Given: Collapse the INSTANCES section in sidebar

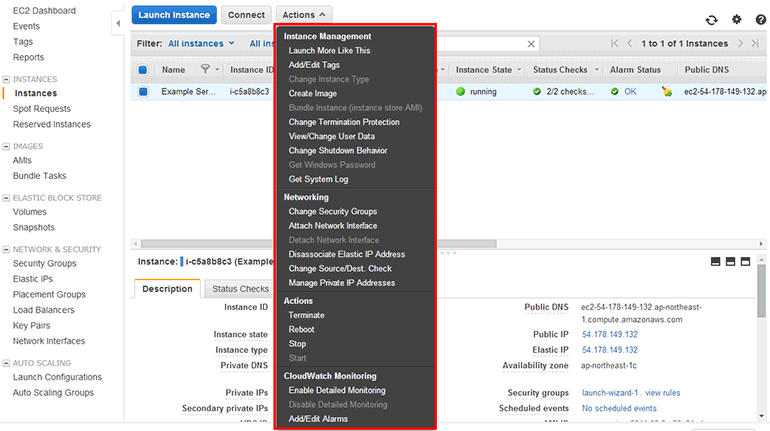Looking at the screenshot, I should click(6, 79).
